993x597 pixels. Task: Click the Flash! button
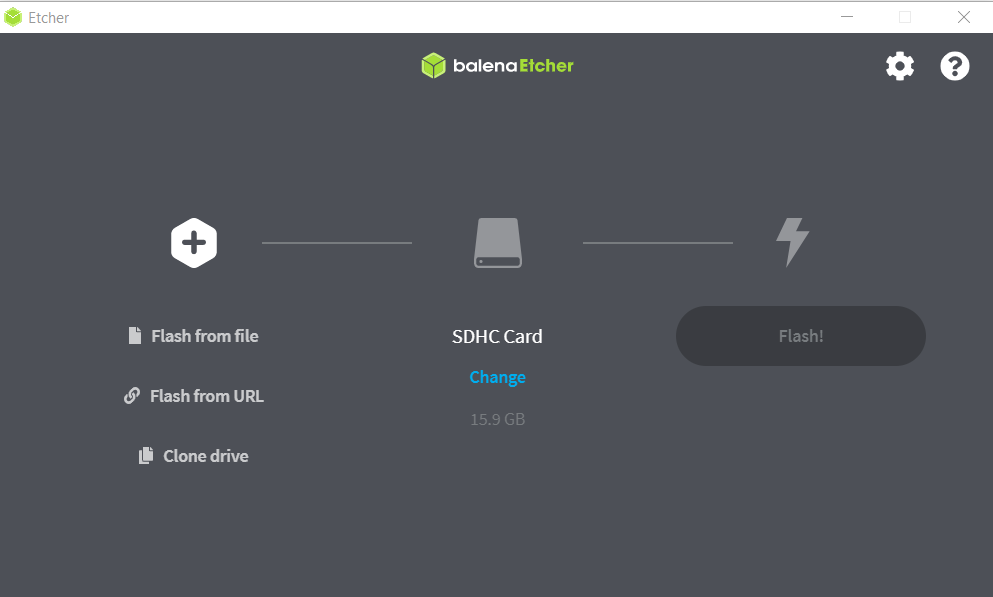point(800,336)
